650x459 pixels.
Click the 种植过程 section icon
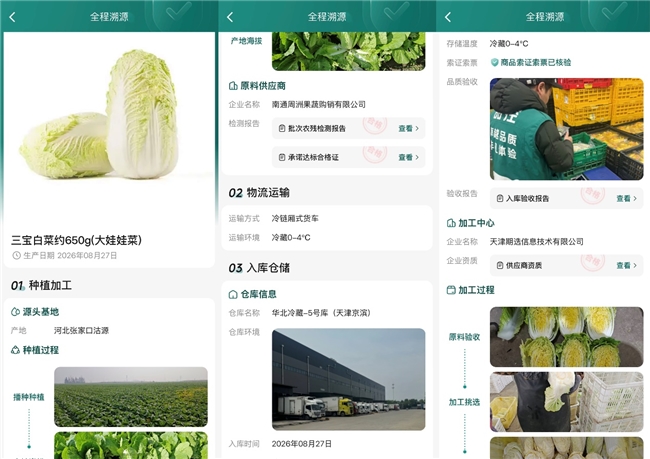tap(15, 350)
